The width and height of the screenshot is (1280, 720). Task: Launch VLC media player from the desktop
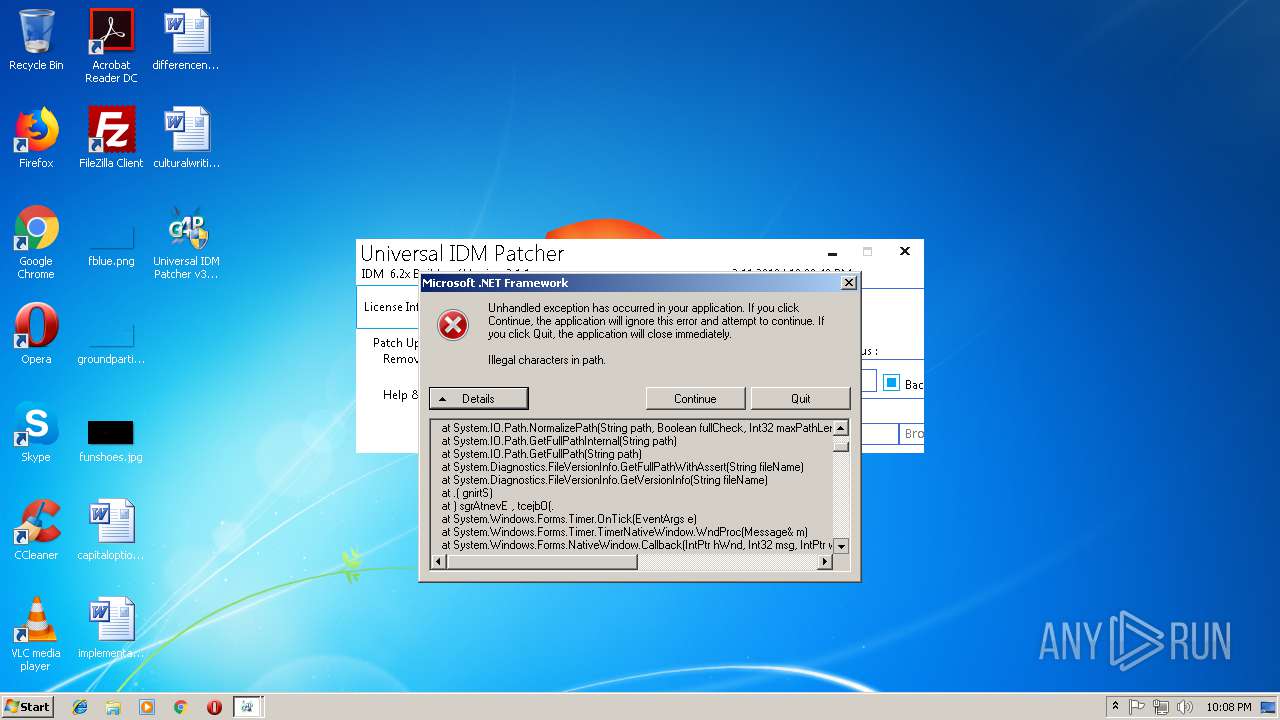(x=36, y=634)
